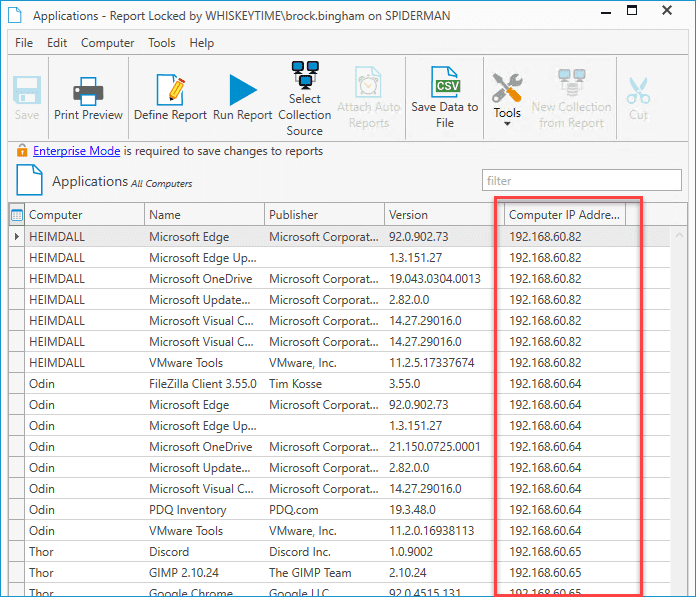Click the Attach Auto Reports clock icon

coord(368,82)
